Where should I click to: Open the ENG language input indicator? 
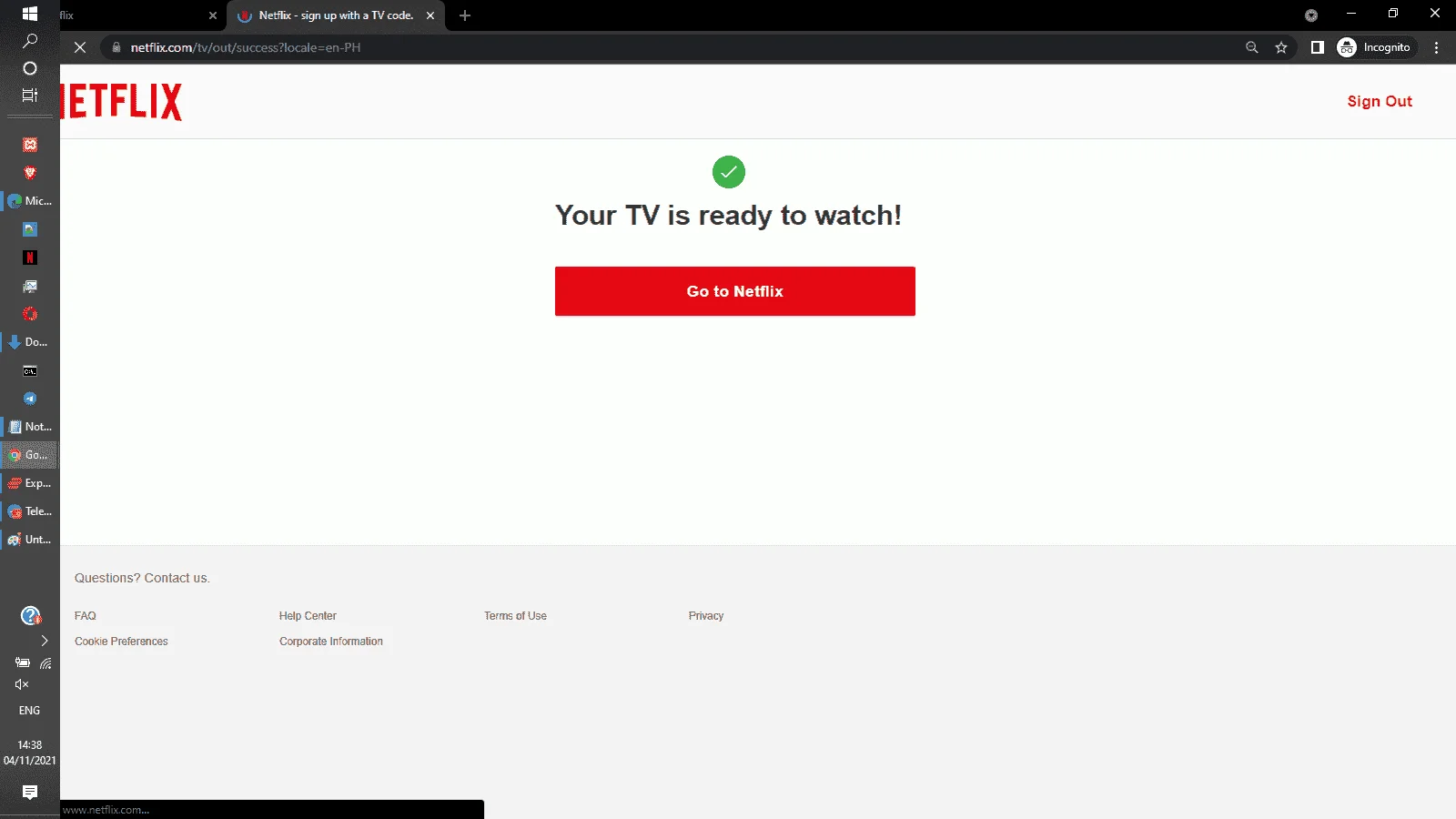click(x=29, y=711)
